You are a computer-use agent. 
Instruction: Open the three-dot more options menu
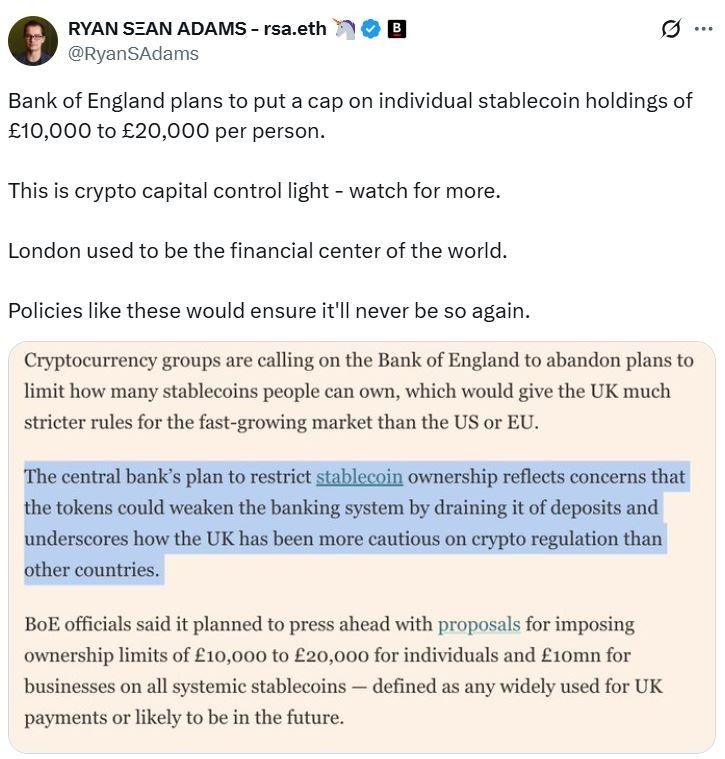(703, 30)
